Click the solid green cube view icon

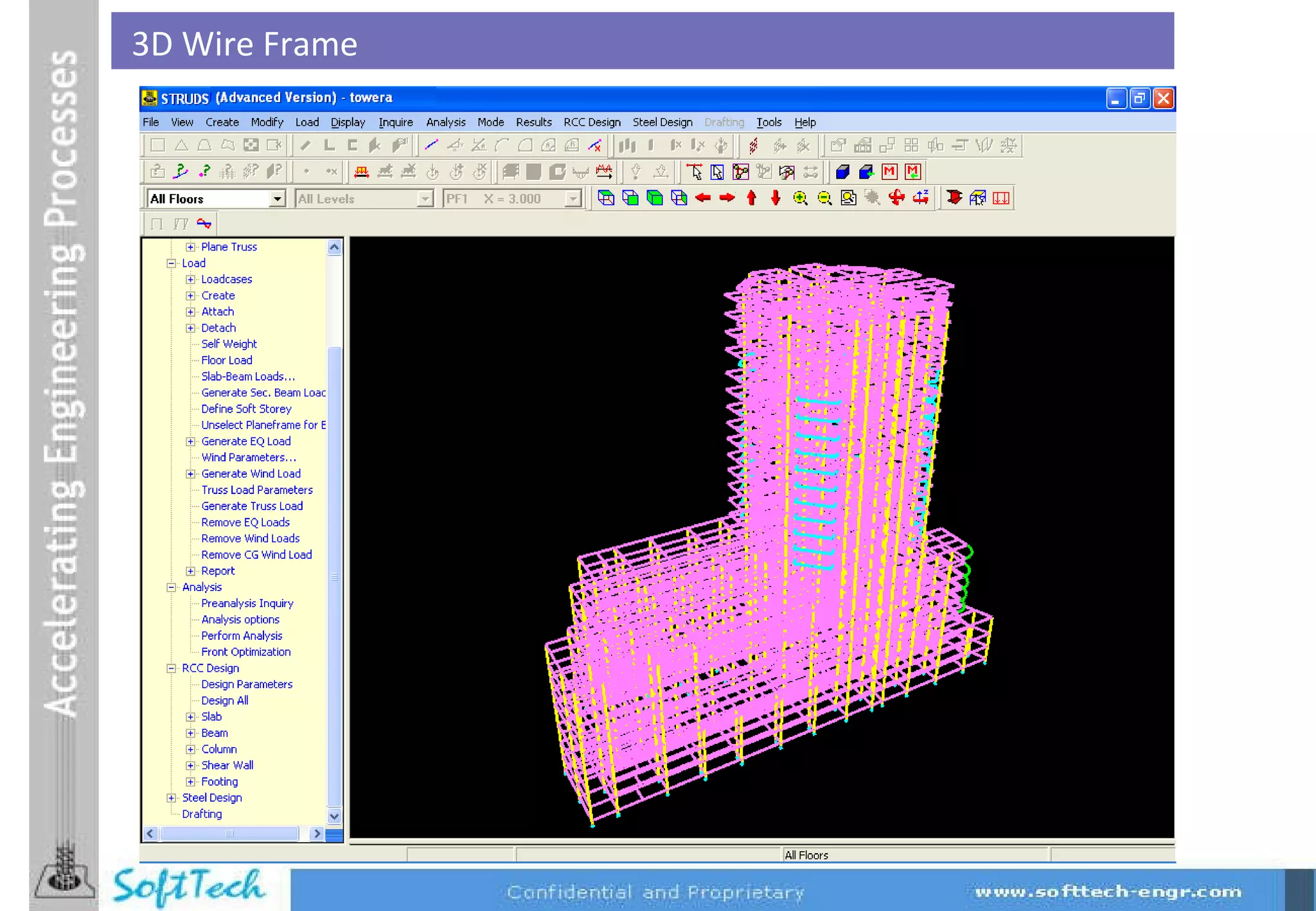655,198
